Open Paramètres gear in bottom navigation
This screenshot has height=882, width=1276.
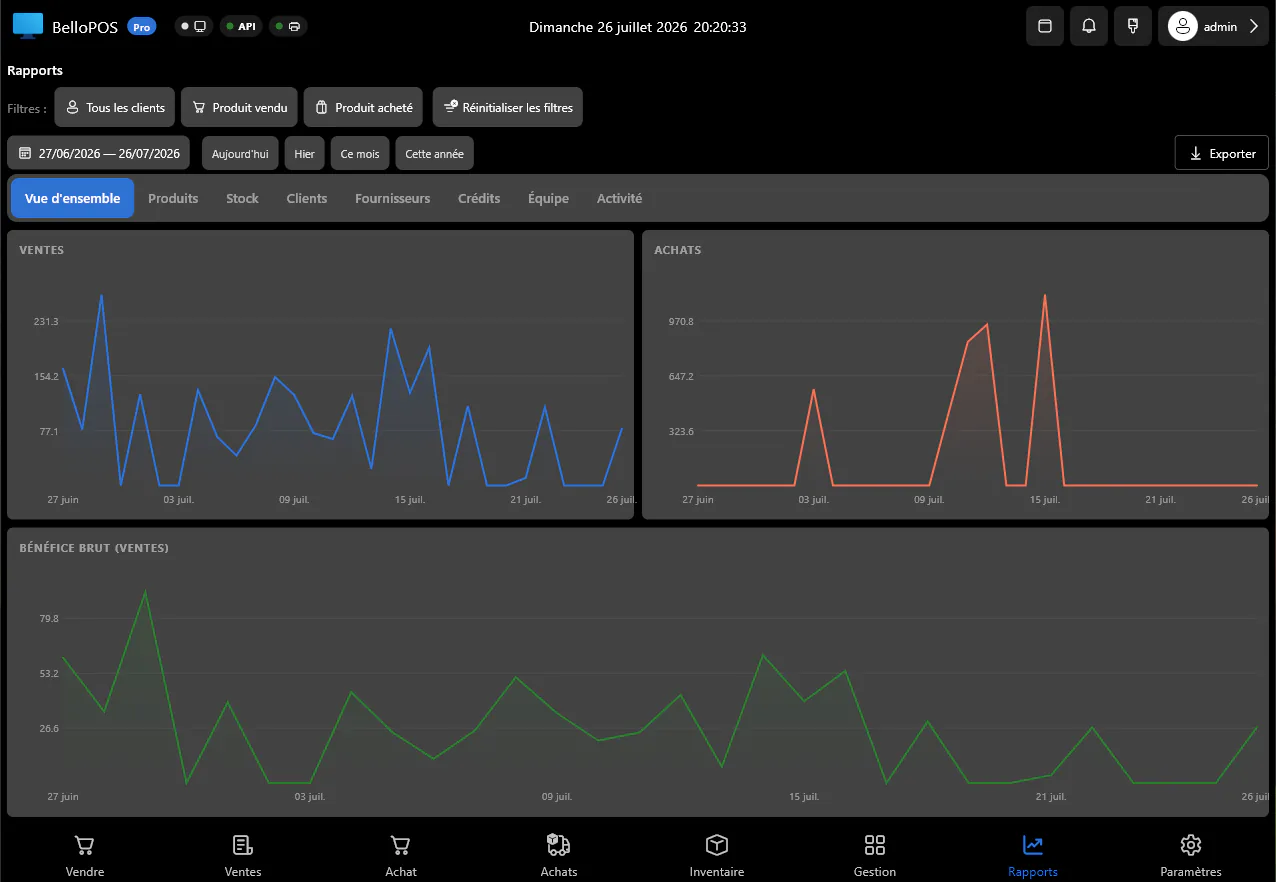pos(1191,856)
